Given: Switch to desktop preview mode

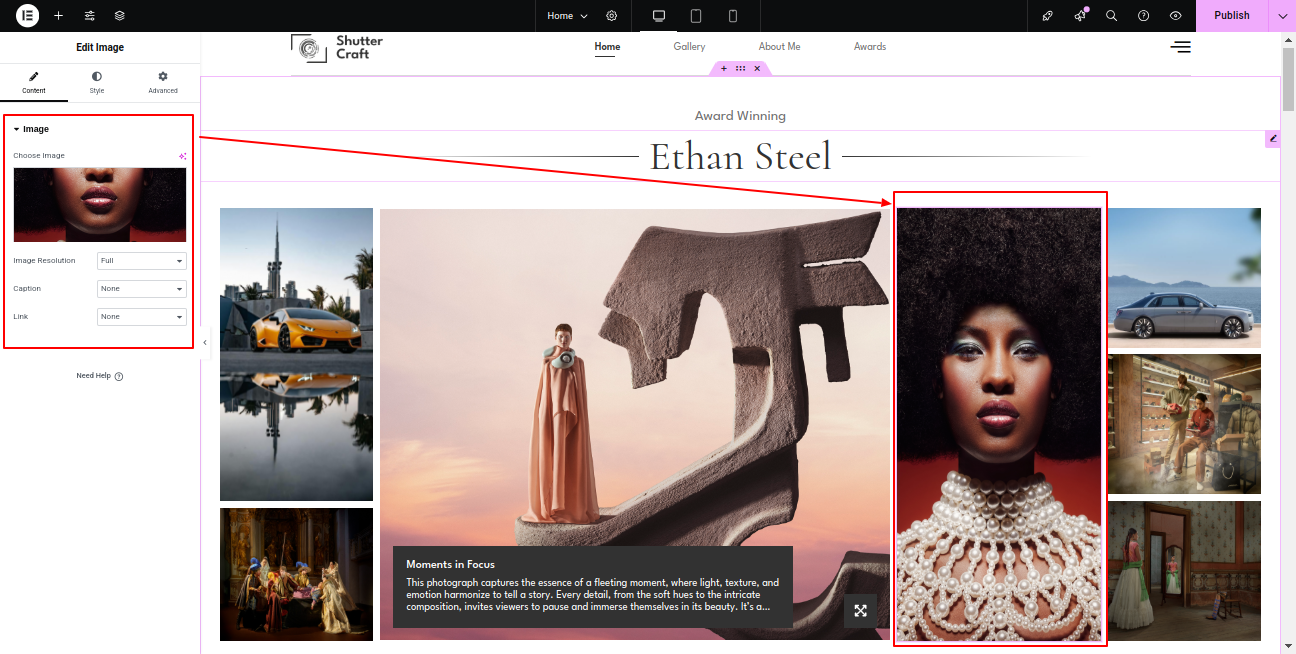Looking at the screenshot, I should pos(659,16).
